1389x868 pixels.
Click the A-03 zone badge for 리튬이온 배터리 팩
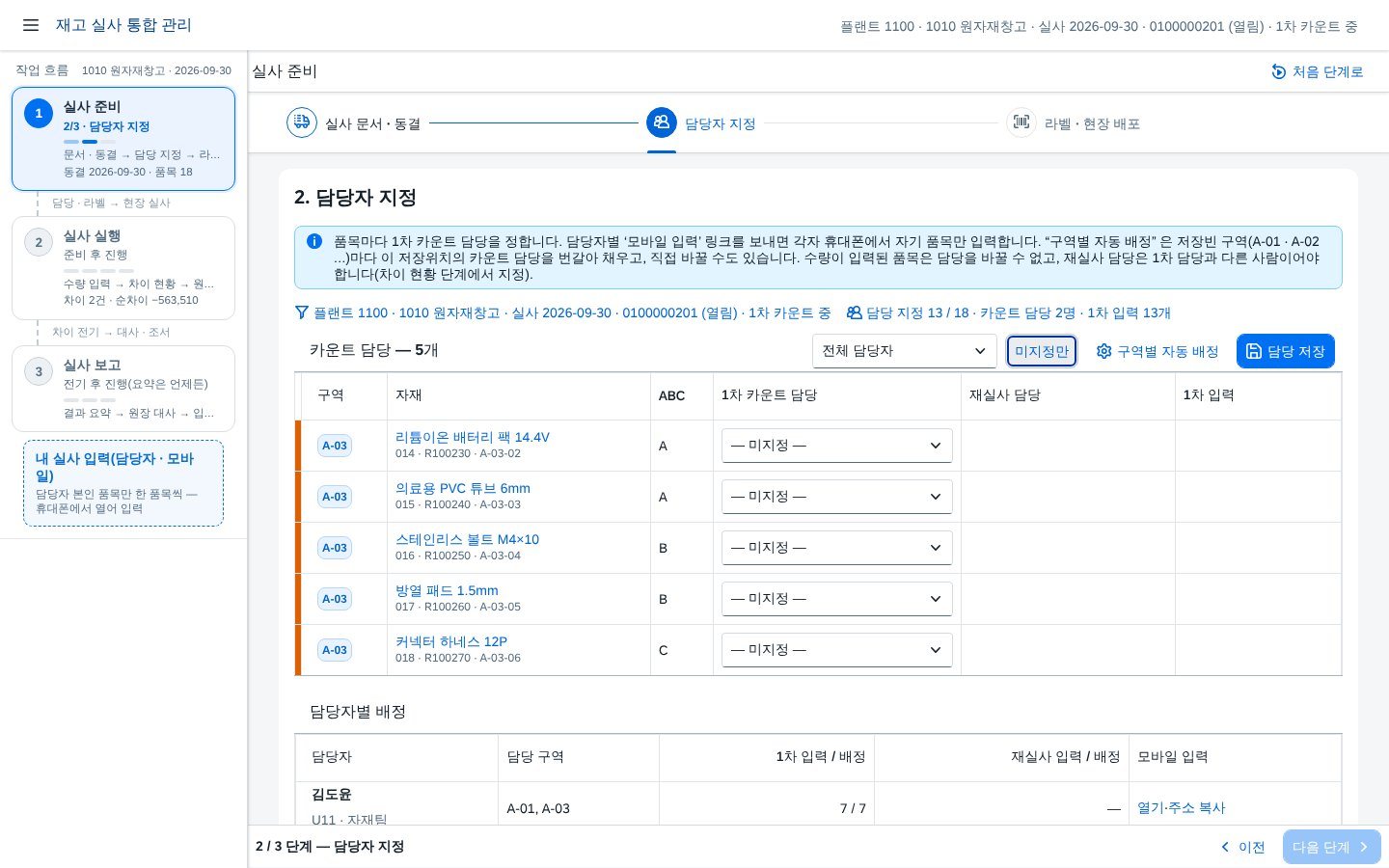(x=335, y=446)
